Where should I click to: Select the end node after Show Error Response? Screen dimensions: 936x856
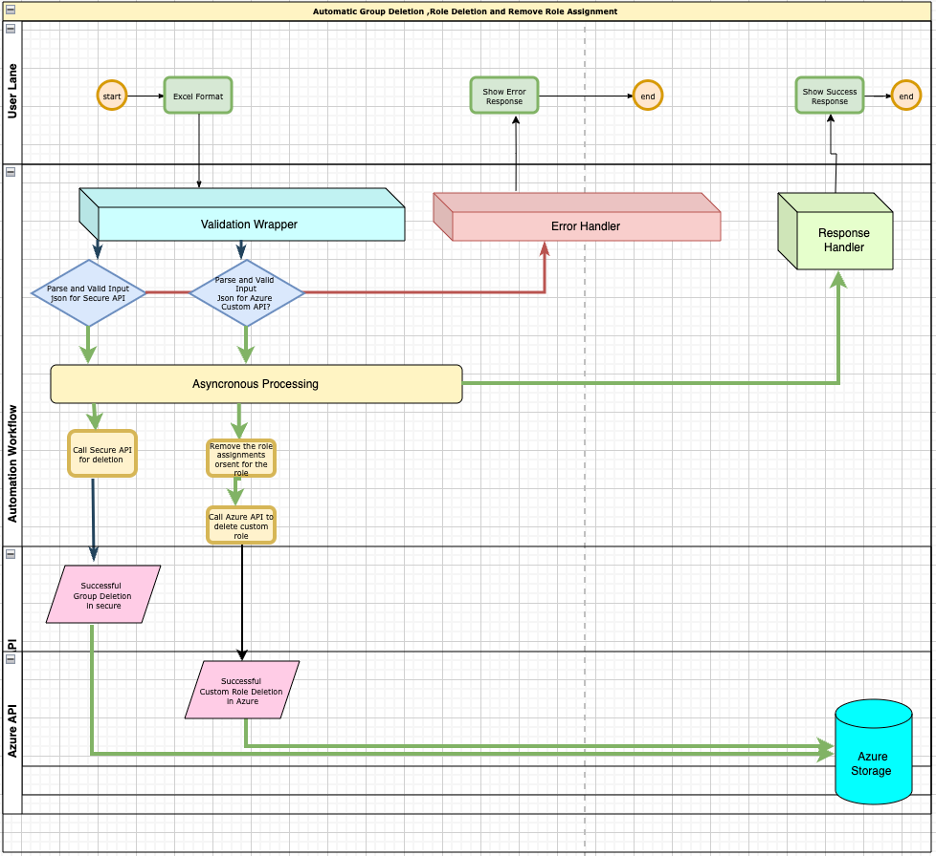[648, 96]
